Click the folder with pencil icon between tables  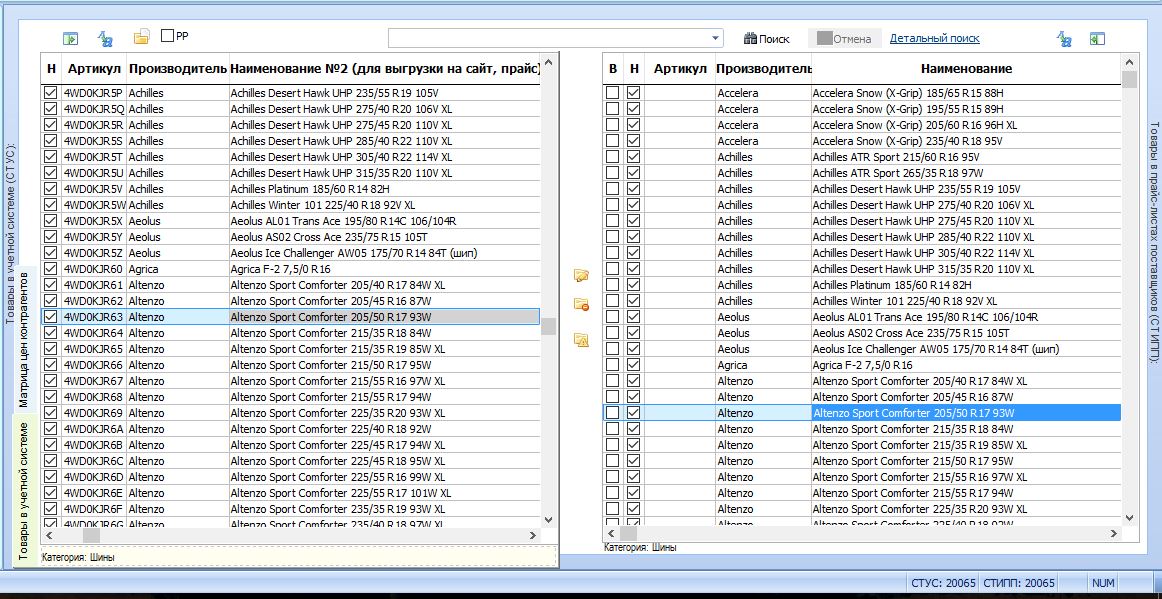[x=581, y=276]
